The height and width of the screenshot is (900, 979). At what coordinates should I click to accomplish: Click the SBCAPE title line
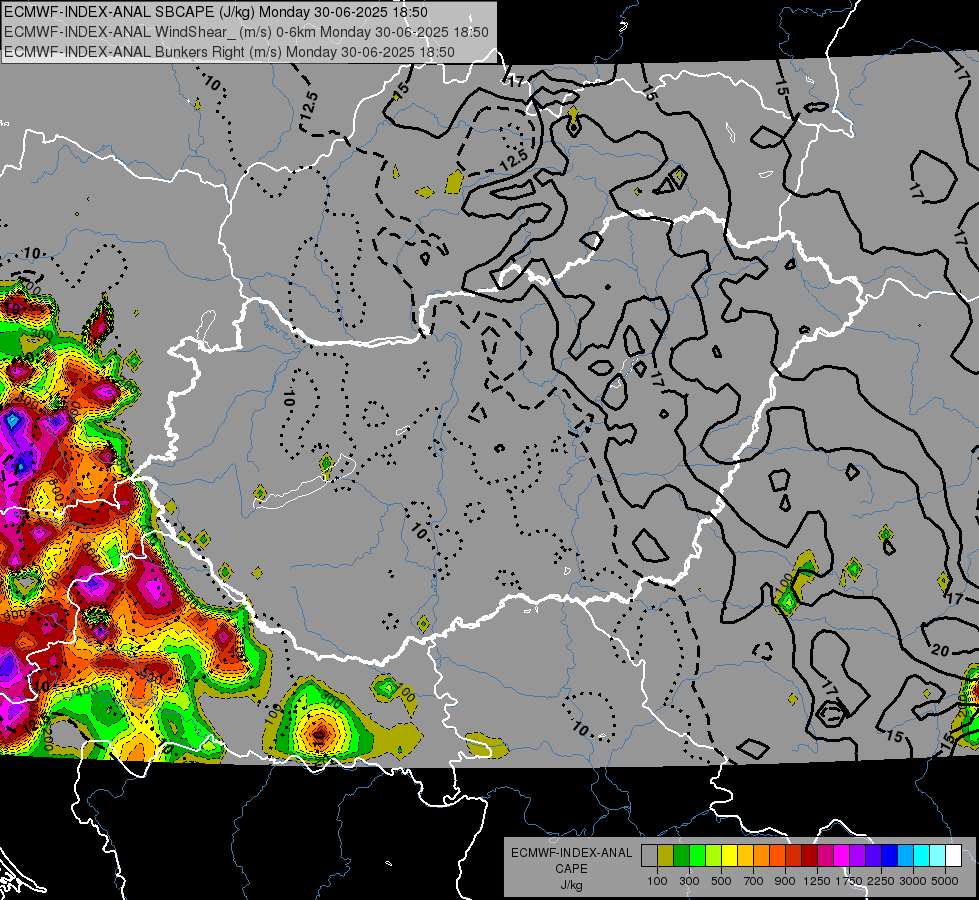(x=216, y=12)
